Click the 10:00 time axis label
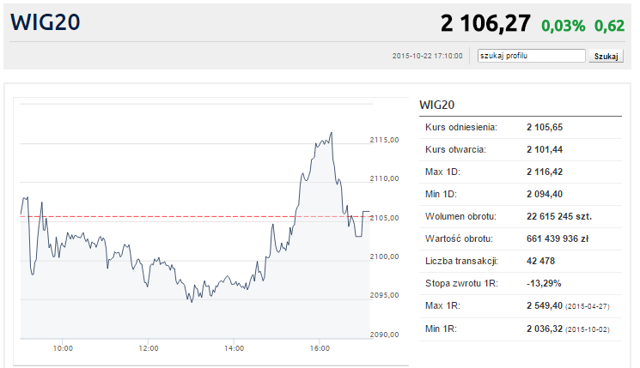The height and width of the screenshot is (368, 640). 63,348
